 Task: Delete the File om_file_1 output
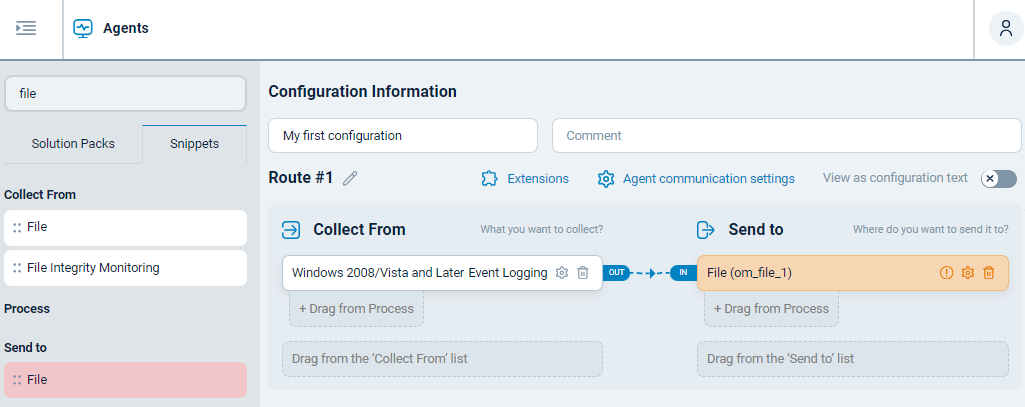pos(988,273)
